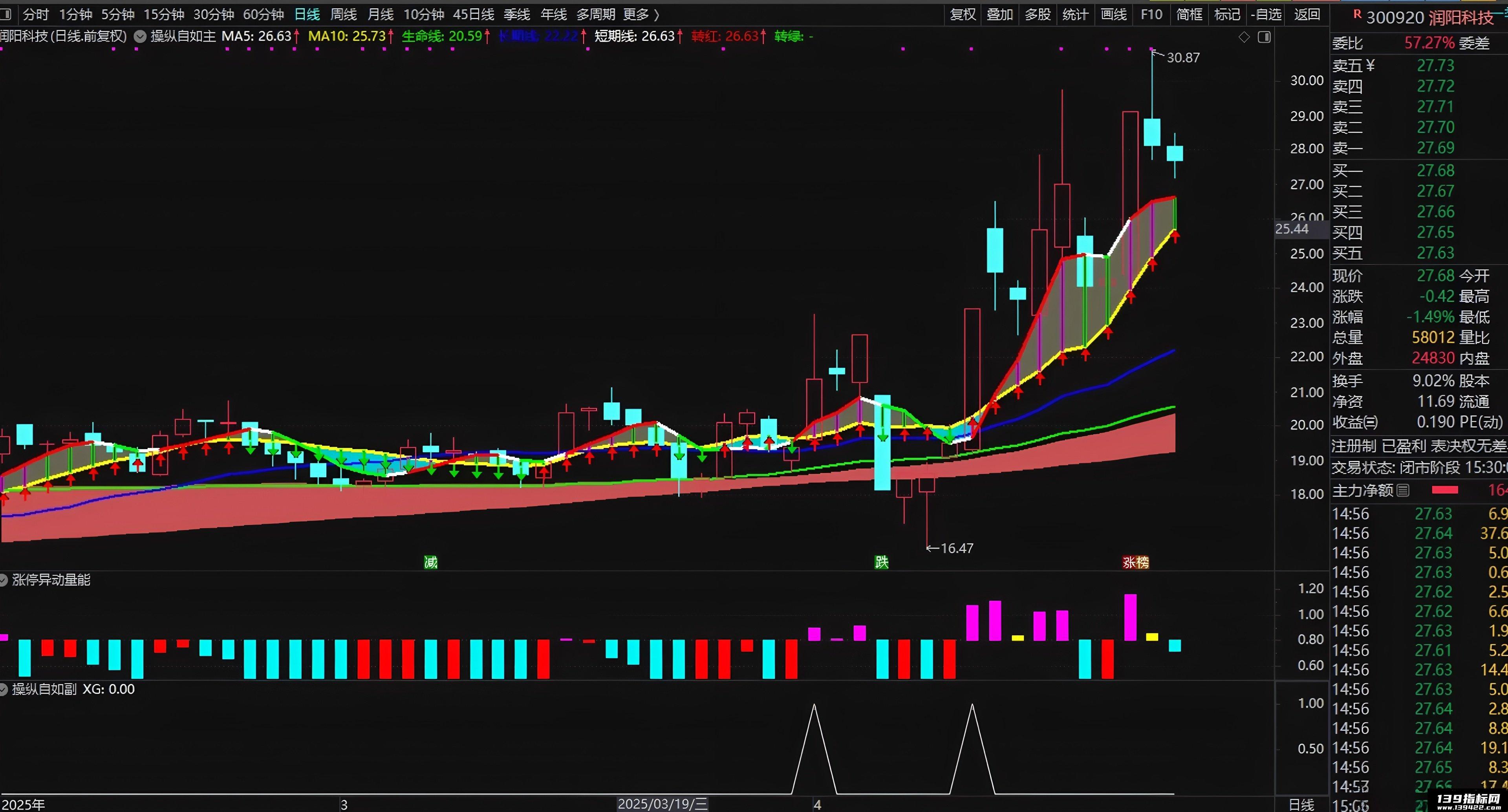The image size is (1508, 812).
Task: Open the 画线 drawing tools
Action: 1114,14
